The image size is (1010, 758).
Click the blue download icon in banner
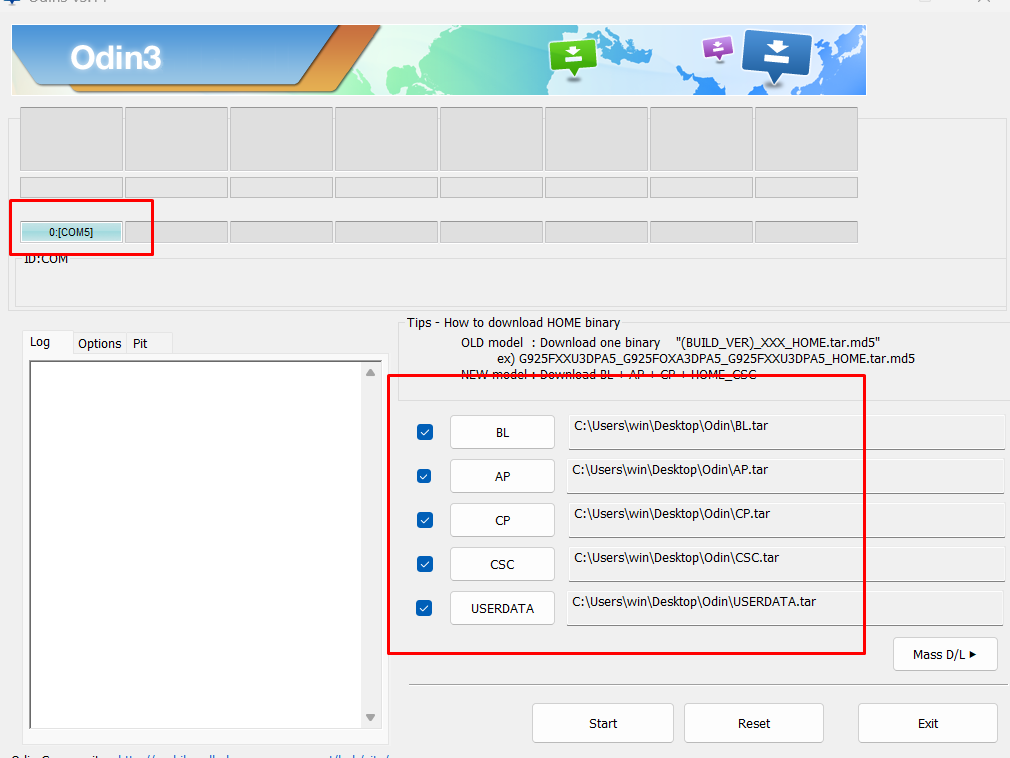point(777,54)
